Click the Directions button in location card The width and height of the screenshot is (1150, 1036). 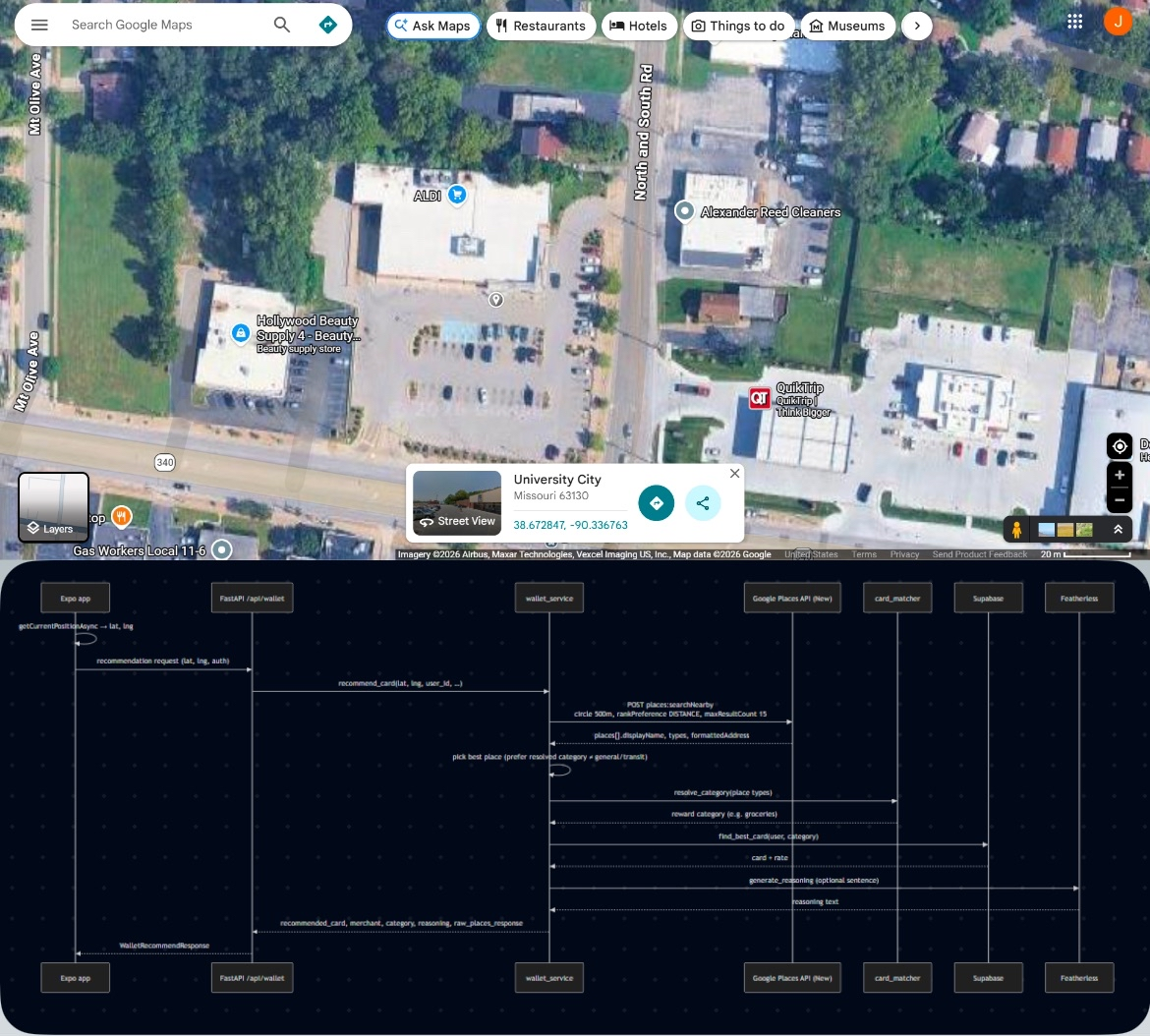(657, 503)
